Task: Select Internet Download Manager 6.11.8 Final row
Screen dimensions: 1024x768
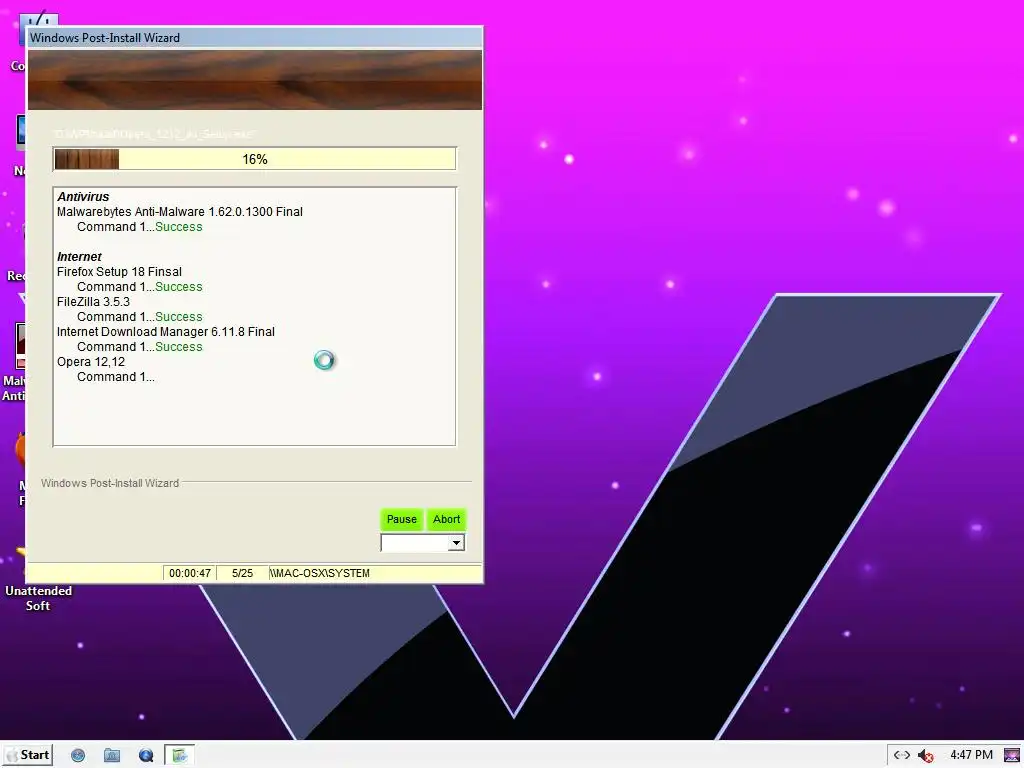Action: coord(166,332)
